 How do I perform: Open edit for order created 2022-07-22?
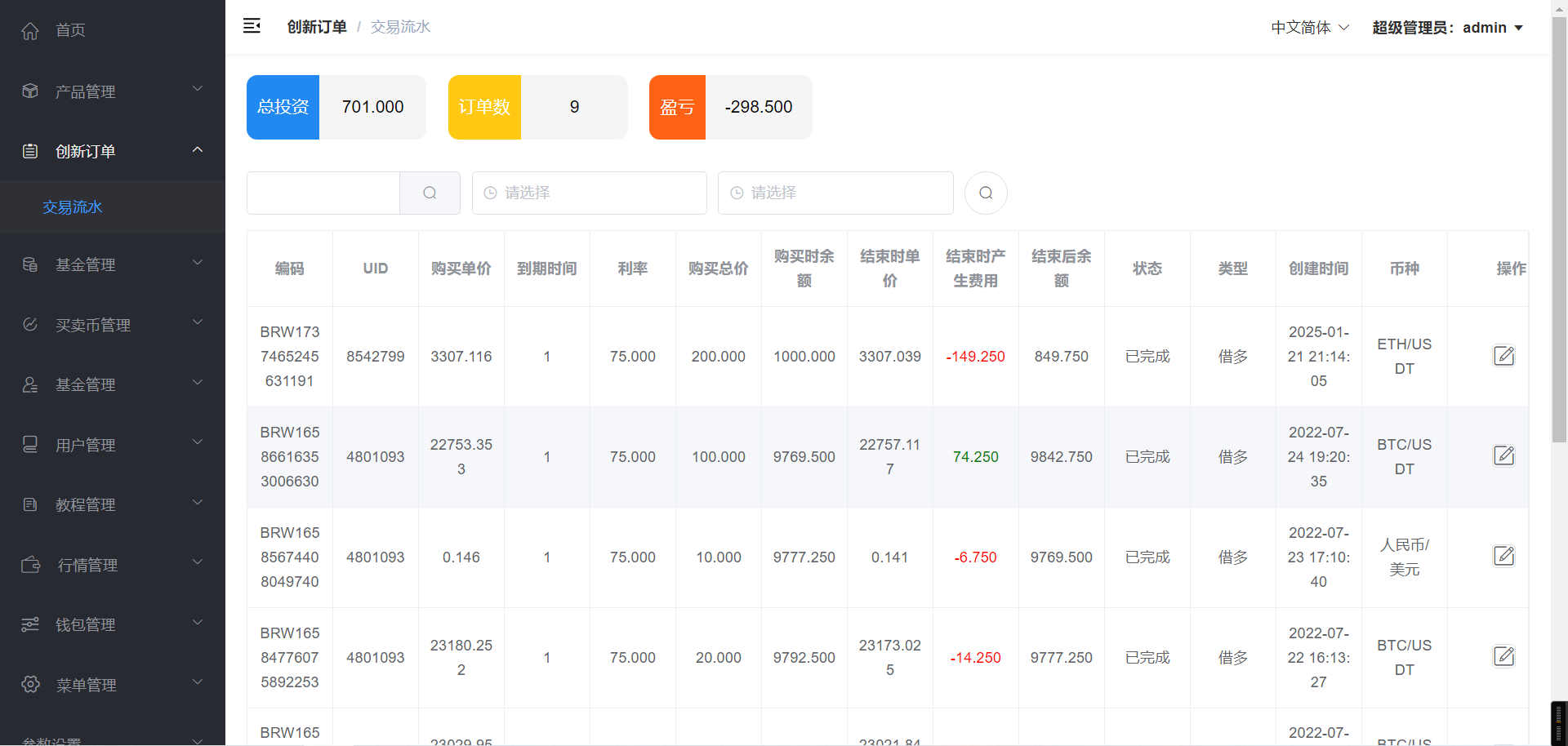(x=1503, y=657)
